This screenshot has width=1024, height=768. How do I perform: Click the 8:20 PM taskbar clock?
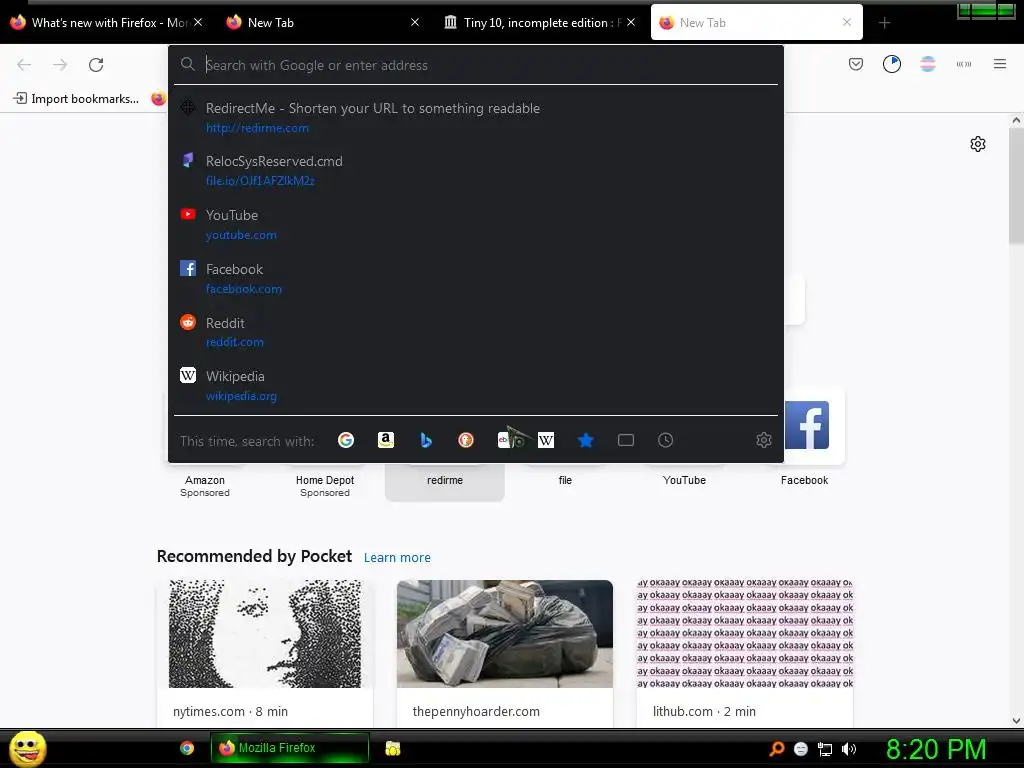tap(936, 749)
